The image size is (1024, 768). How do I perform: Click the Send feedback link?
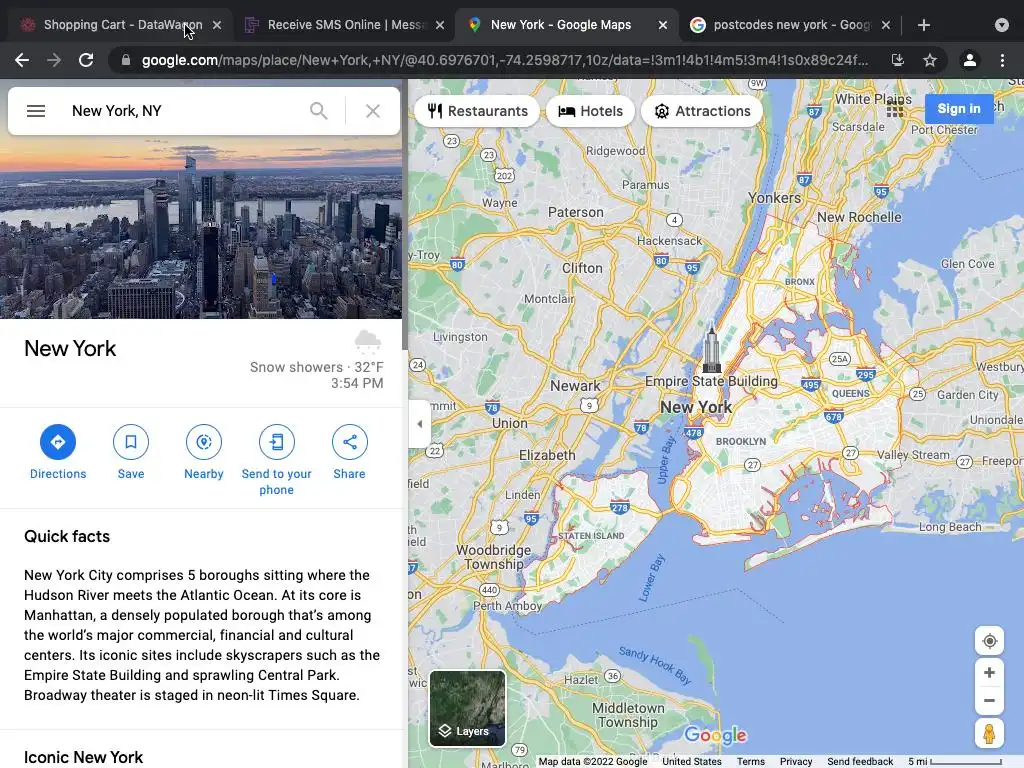(x=859, y=761)
